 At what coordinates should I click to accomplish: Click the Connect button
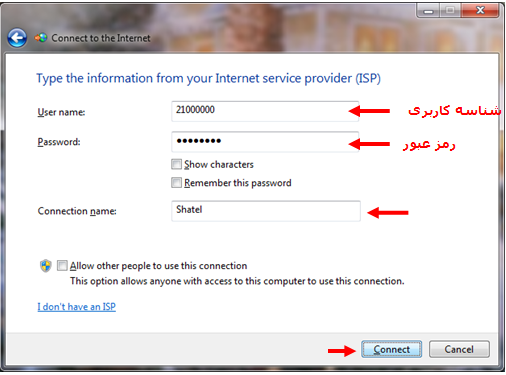pos(391,349)
